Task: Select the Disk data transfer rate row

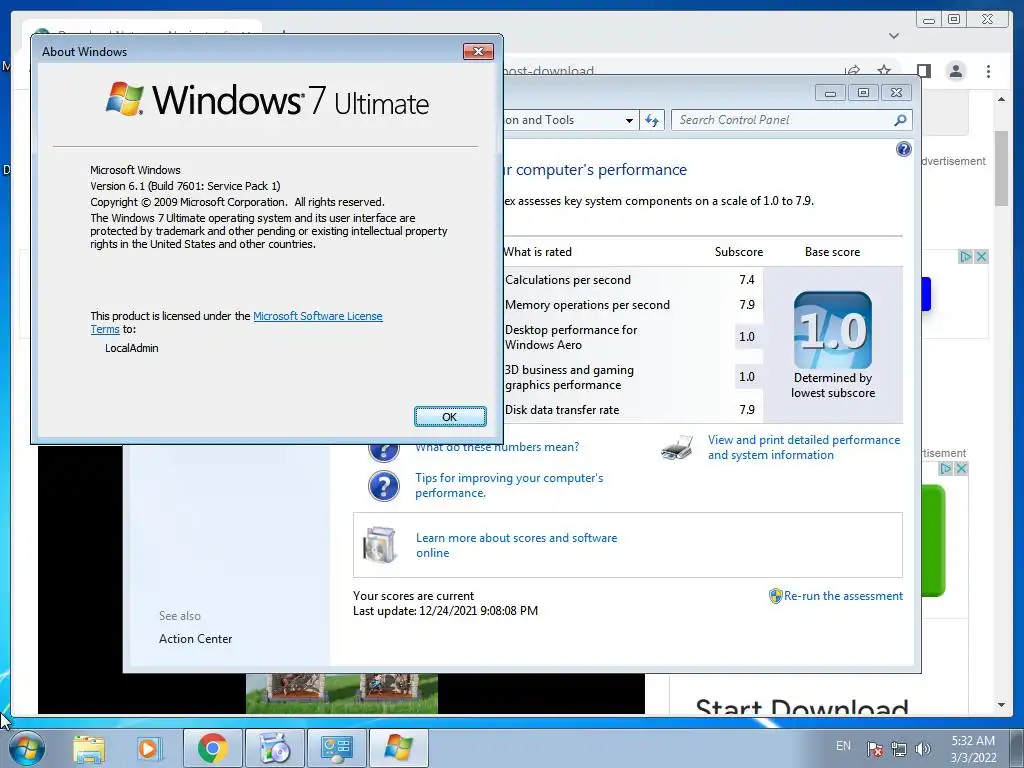Action: point(632,410)
